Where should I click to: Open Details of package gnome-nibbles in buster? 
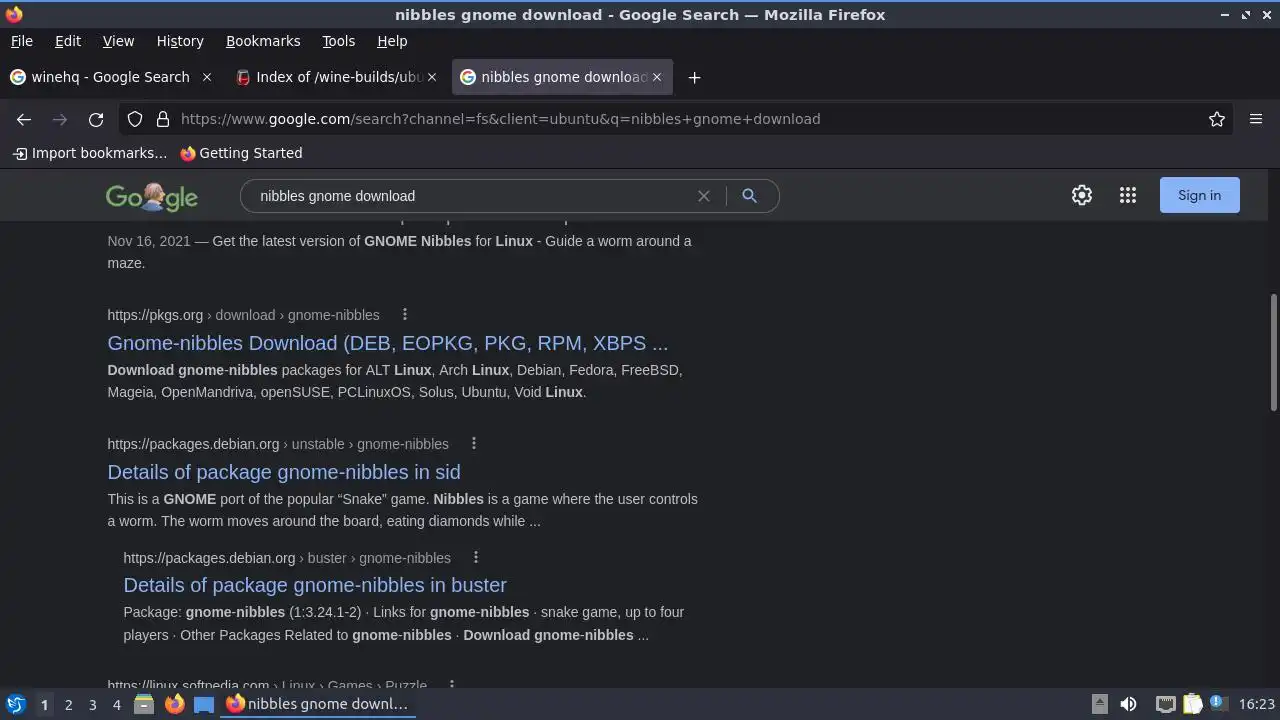[x=315, y=585]
